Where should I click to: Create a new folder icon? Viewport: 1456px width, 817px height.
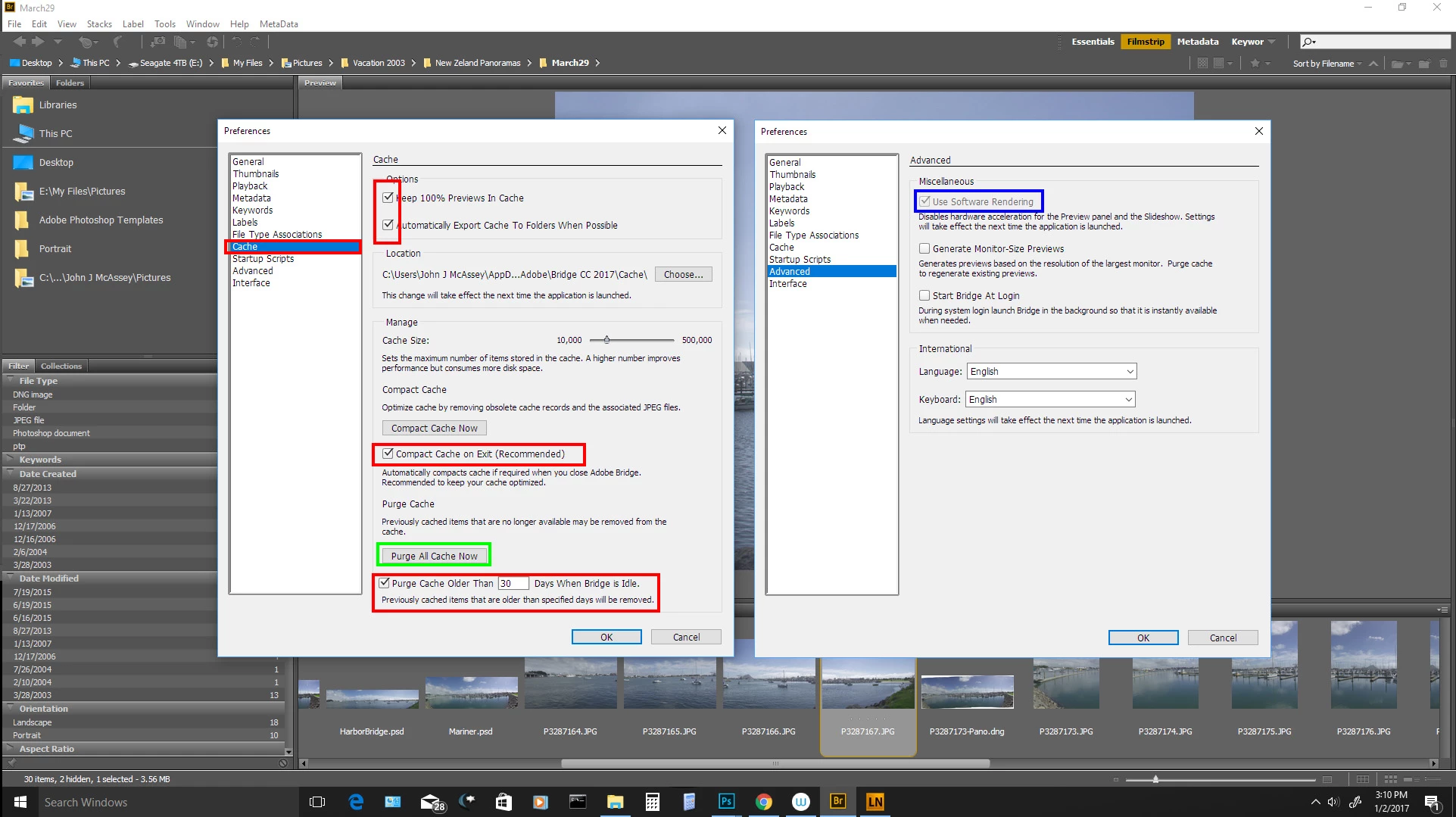pyautogui.click(x=1424, y=64)
